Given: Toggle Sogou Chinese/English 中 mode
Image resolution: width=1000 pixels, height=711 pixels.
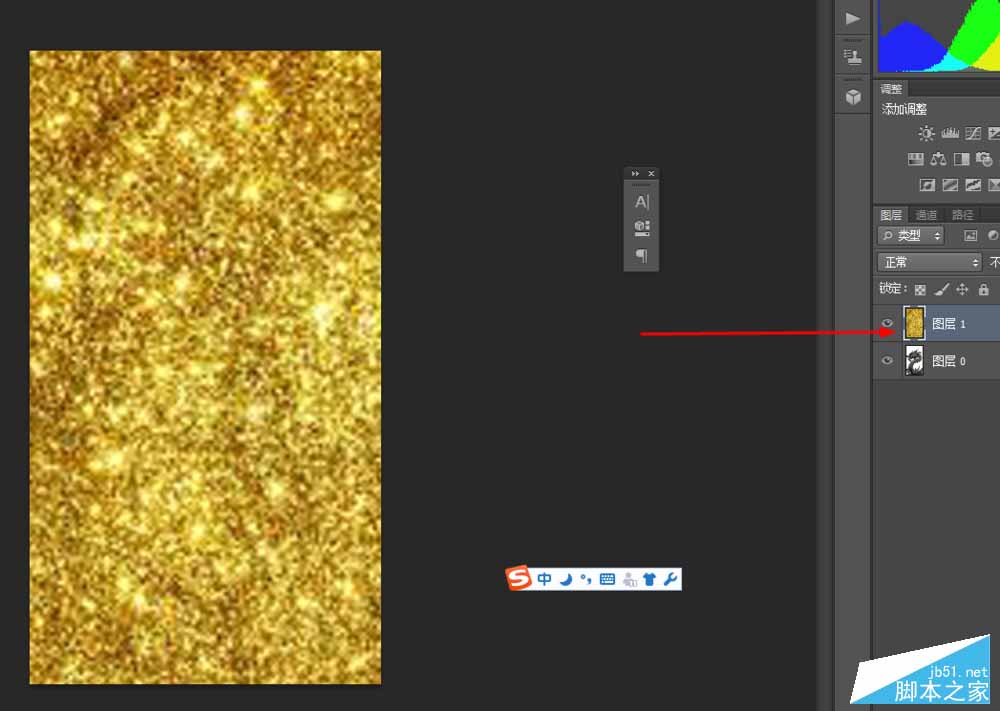Looking at the screenshot, I should click(x=544, y=579).
